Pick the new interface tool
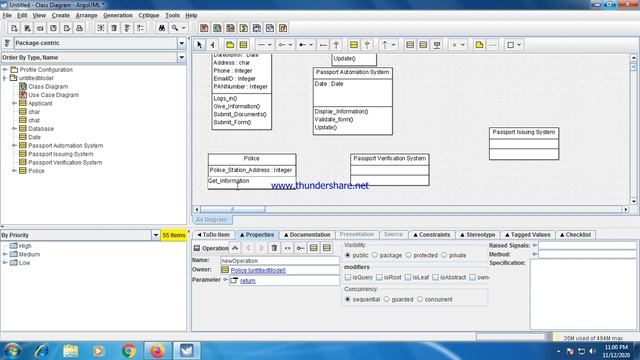The width and height of the screenshot is (640, 360). pyautogui.click(x=354, y=45)
